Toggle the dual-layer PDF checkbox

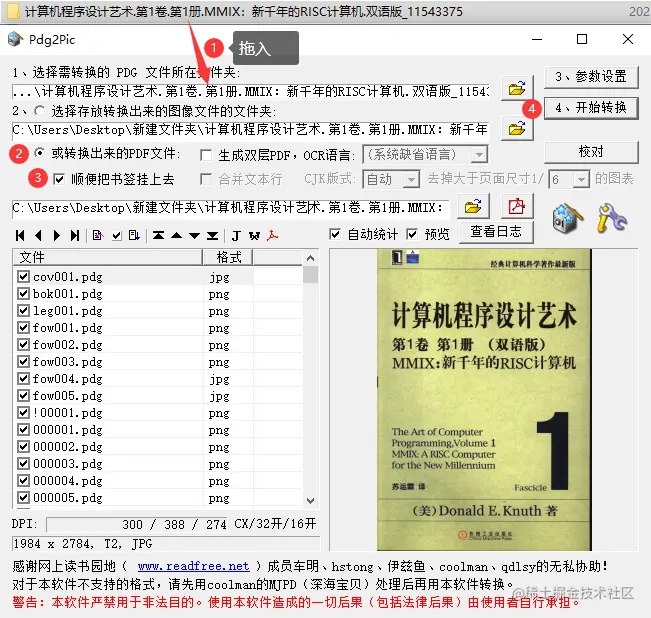tap(206, 155)
